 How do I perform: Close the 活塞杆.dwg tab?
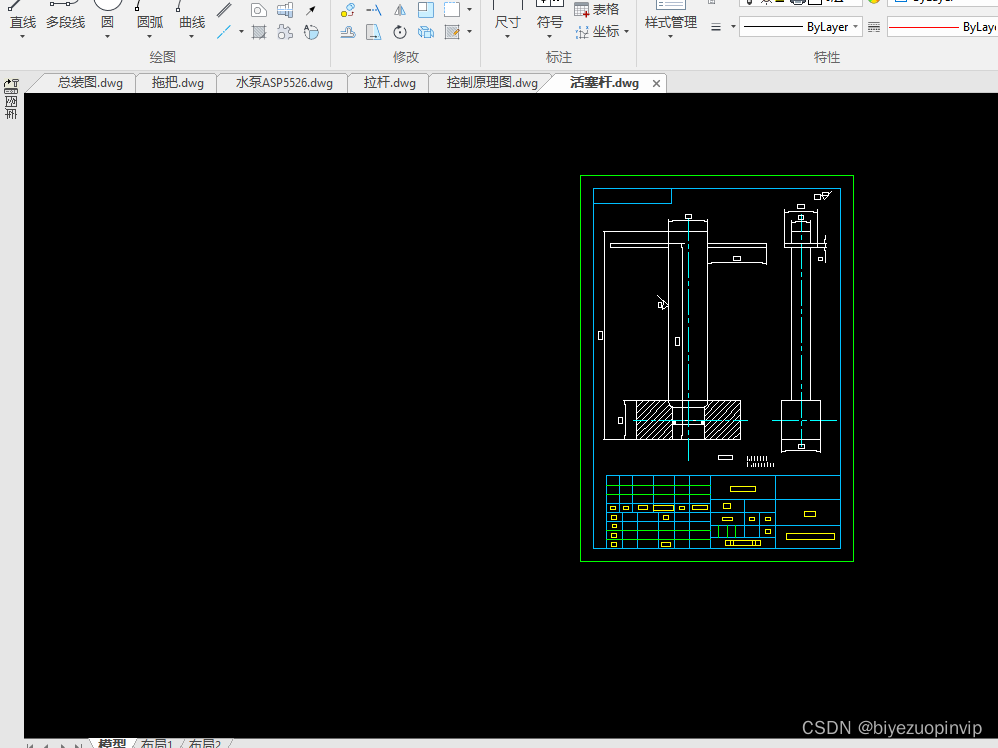click(x=656, y=83)
